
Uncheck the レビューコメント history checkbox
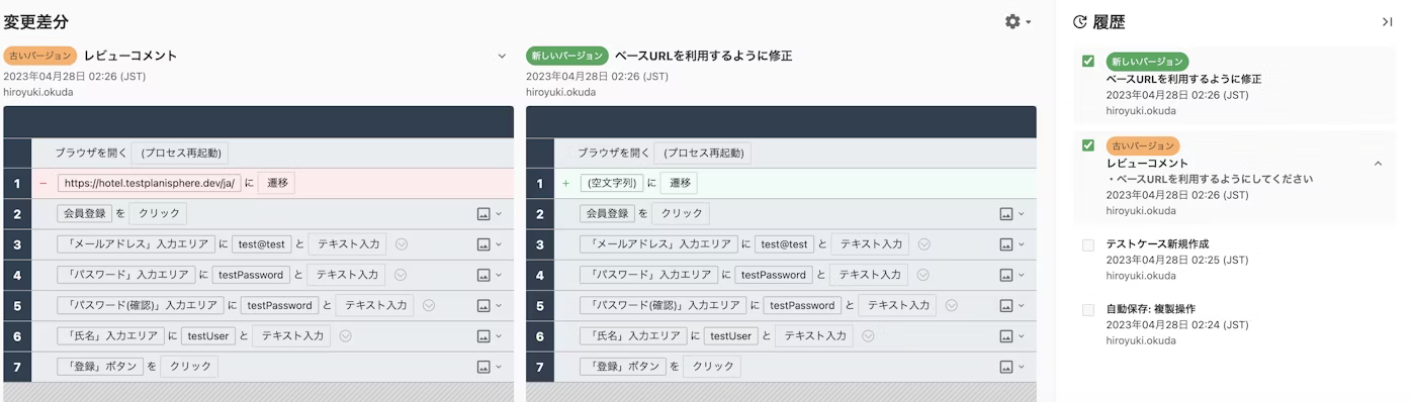click(1088, 146)
